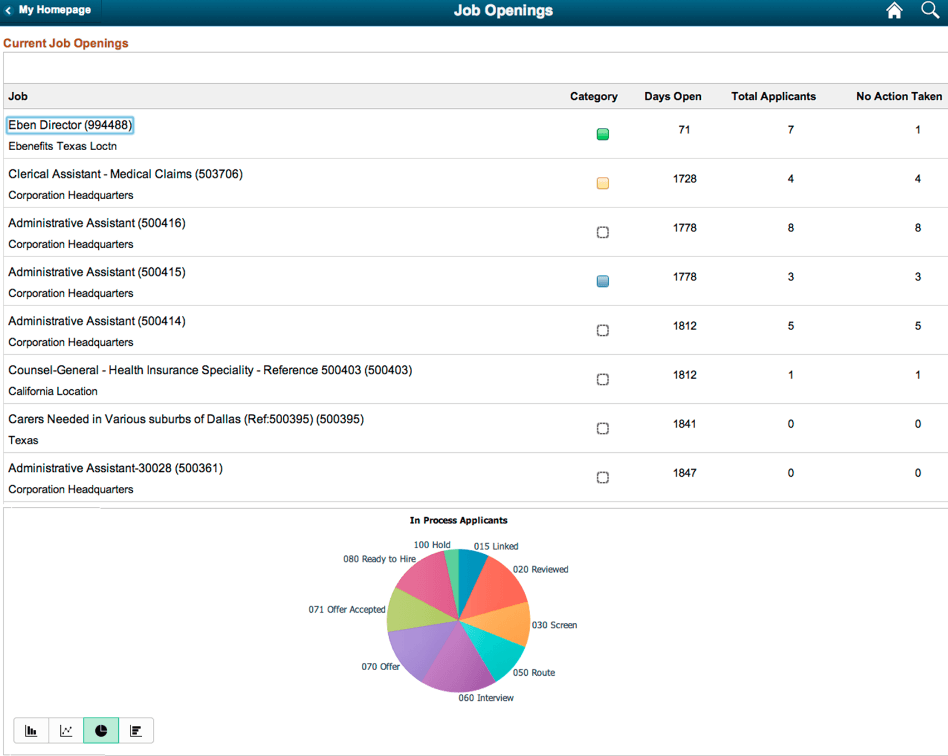Switch to bar chart view
Viewport: 948px width, 756px height.
pos(30,730)
